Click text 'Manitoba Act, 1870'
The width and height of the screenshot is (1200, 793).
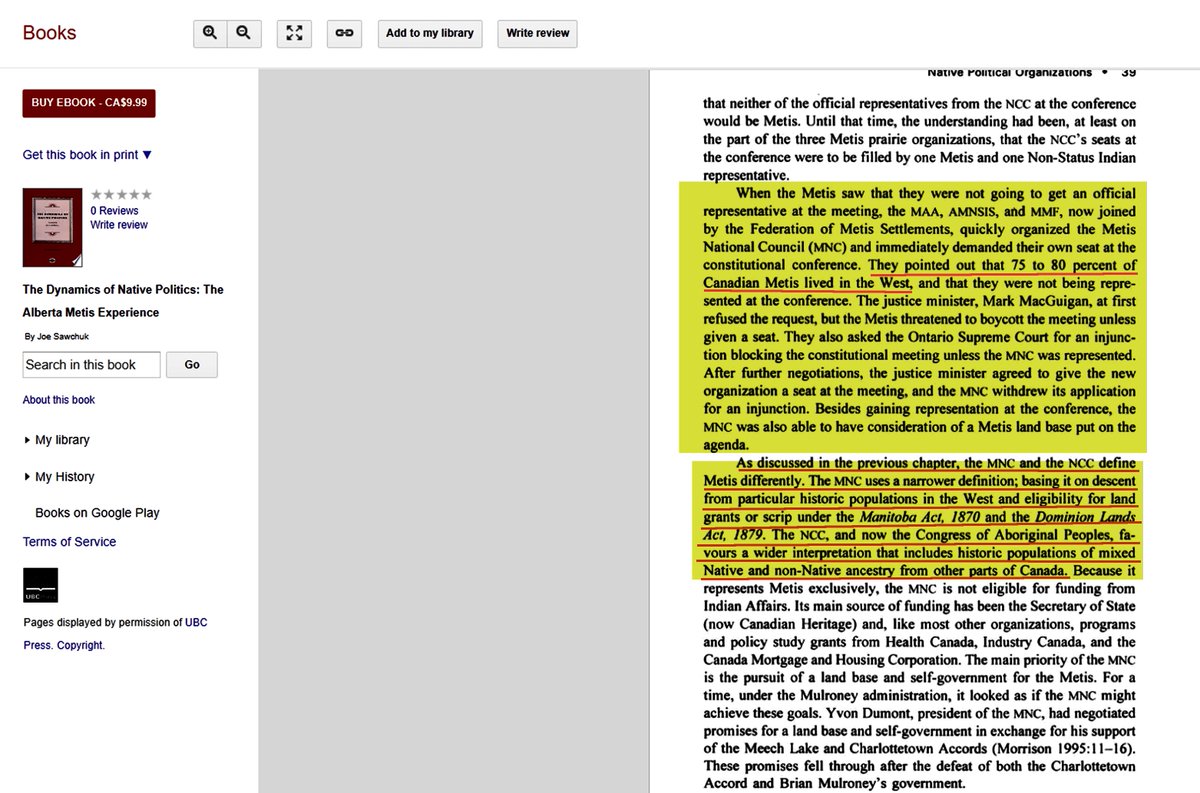[x=920, y=517]
